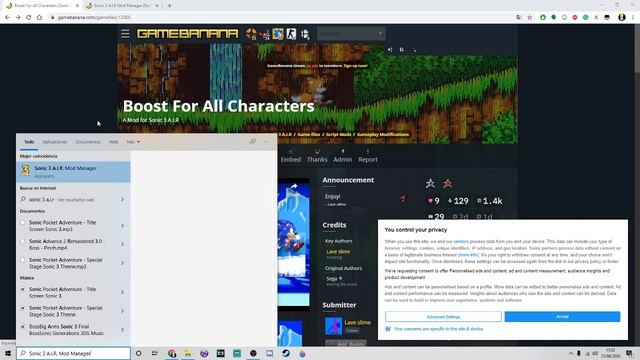Click the address bar URL
This screenshot has width=640, height=360.
(94, 18)
